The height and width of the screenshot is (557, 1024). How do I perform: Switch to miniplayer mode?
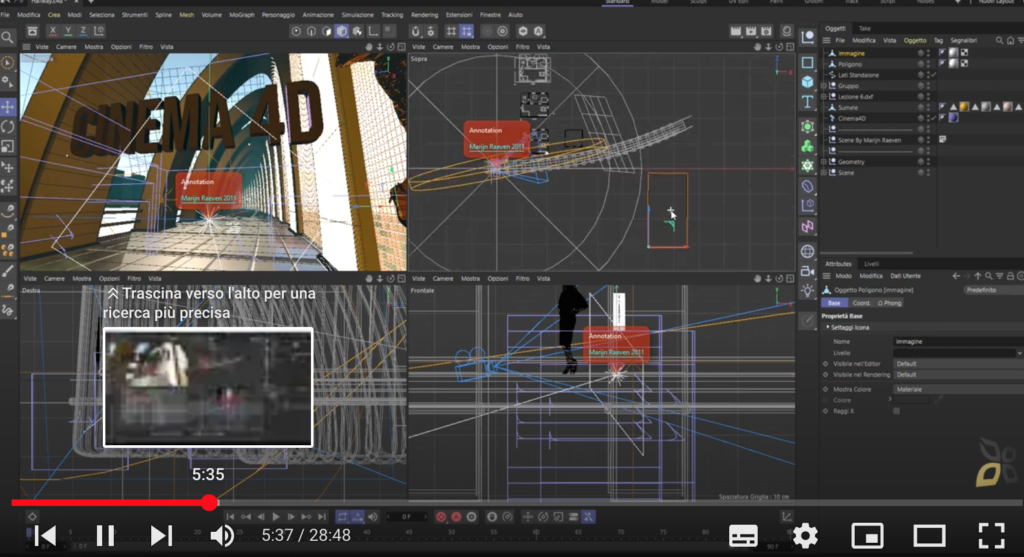tap(867, 535)
